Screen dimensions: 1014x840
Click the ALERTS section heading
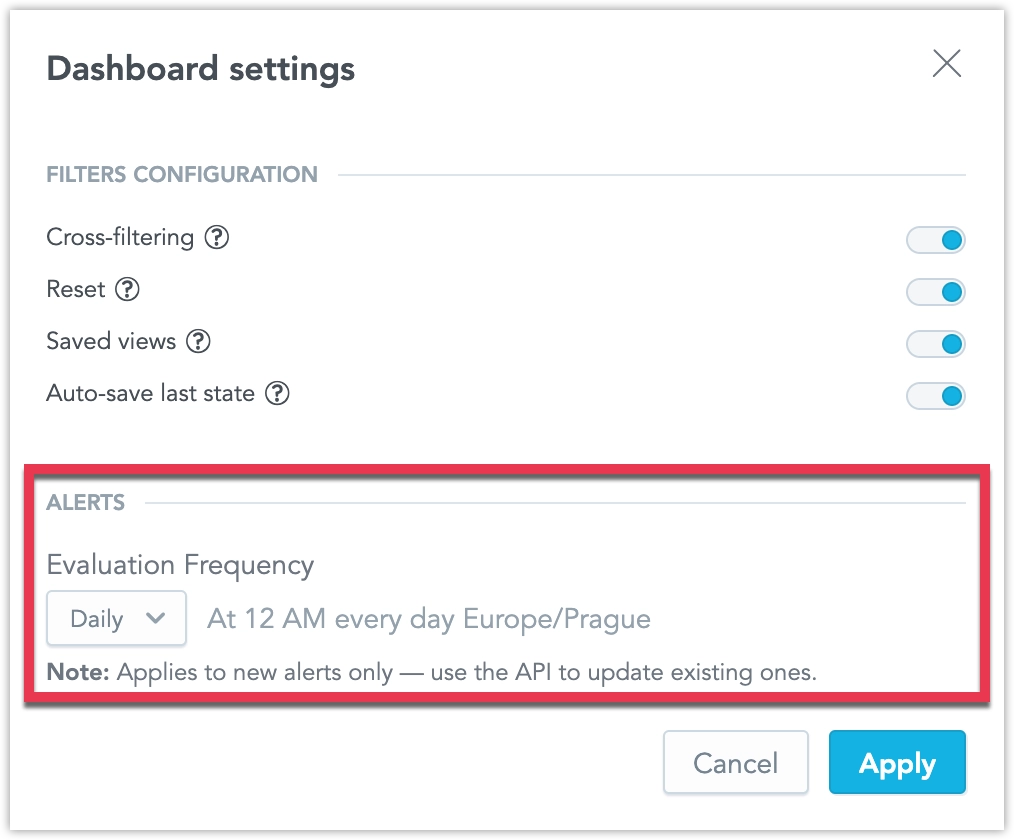pyautogui.click(x=85, y=503)
